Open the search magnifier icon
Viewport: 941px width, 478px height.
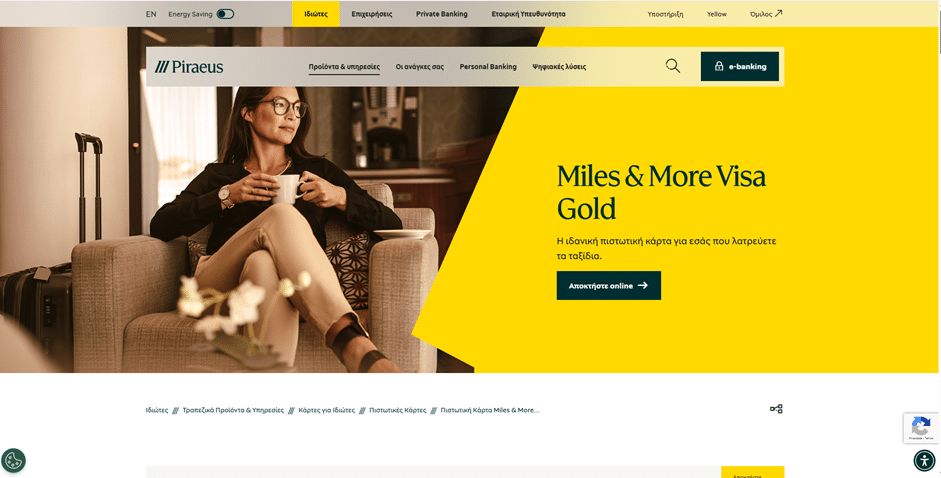(673, 66)
